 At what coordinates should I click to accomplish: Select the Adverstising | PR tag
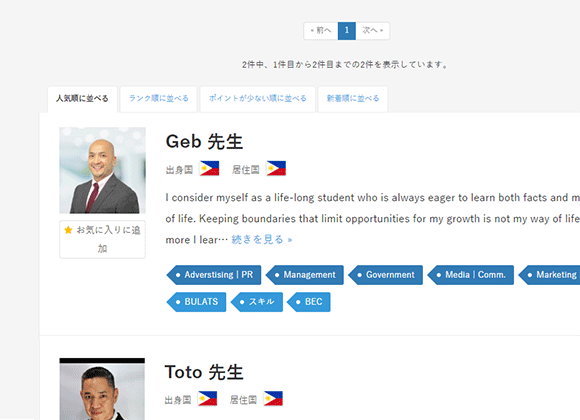tap(214, 275)
